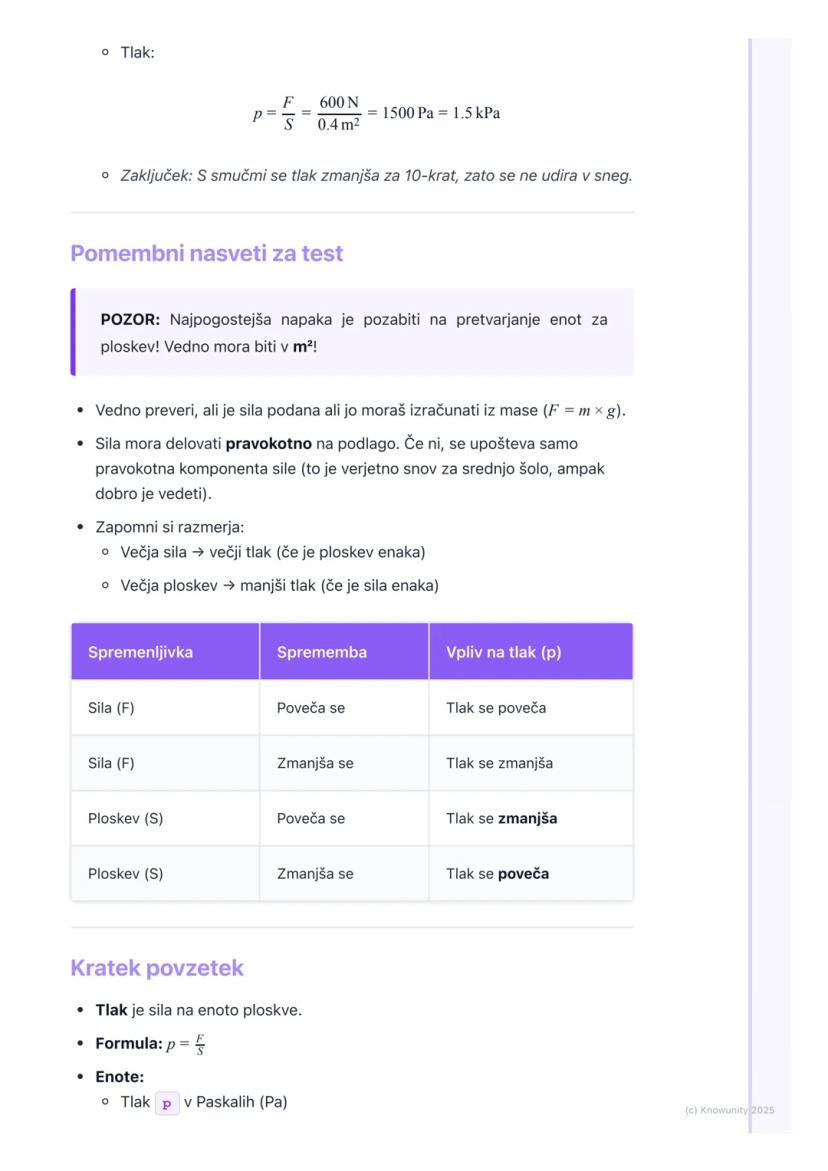Click the 'Zaključek' italic conclusion line
828x1171 pixels.
coord(376,176)
